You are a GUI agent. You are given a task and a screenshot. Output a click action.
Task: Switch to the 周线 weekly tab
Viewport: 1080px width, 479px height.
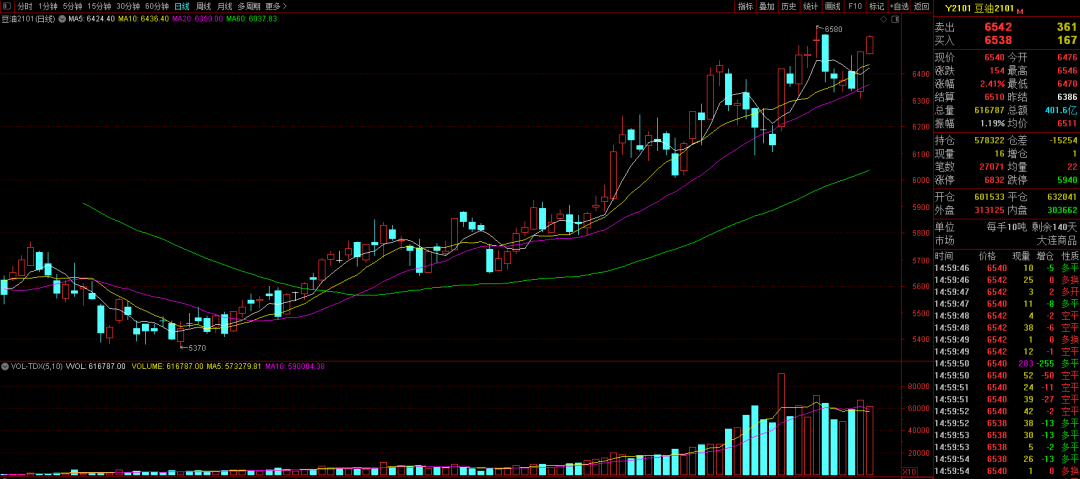click(203, 6)
